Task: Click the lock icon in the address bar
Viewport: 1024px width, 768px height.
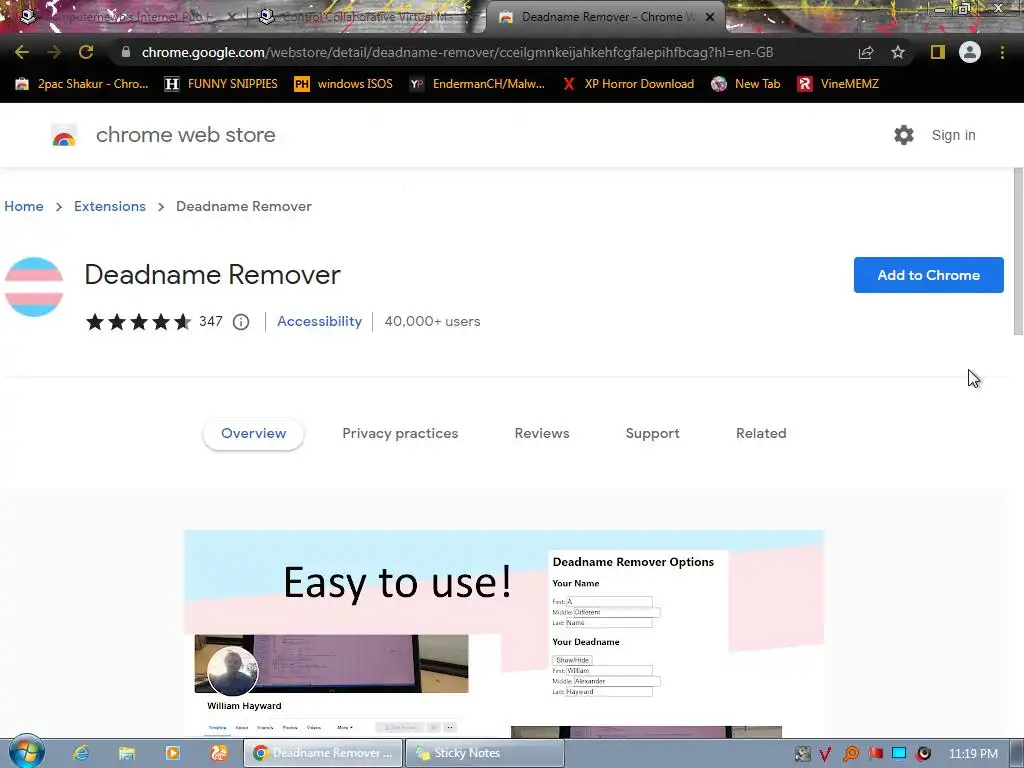Action: 126,52
